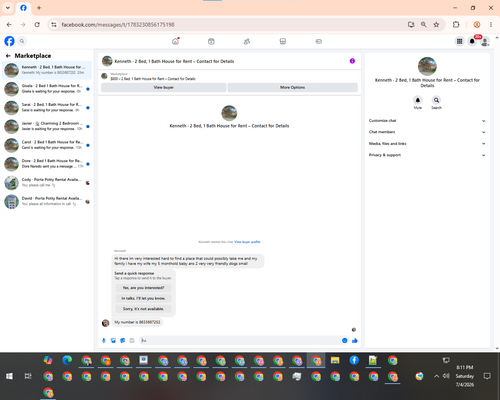
Task: Click the listing avatar in the right details panel
Action: coord(427,66)
